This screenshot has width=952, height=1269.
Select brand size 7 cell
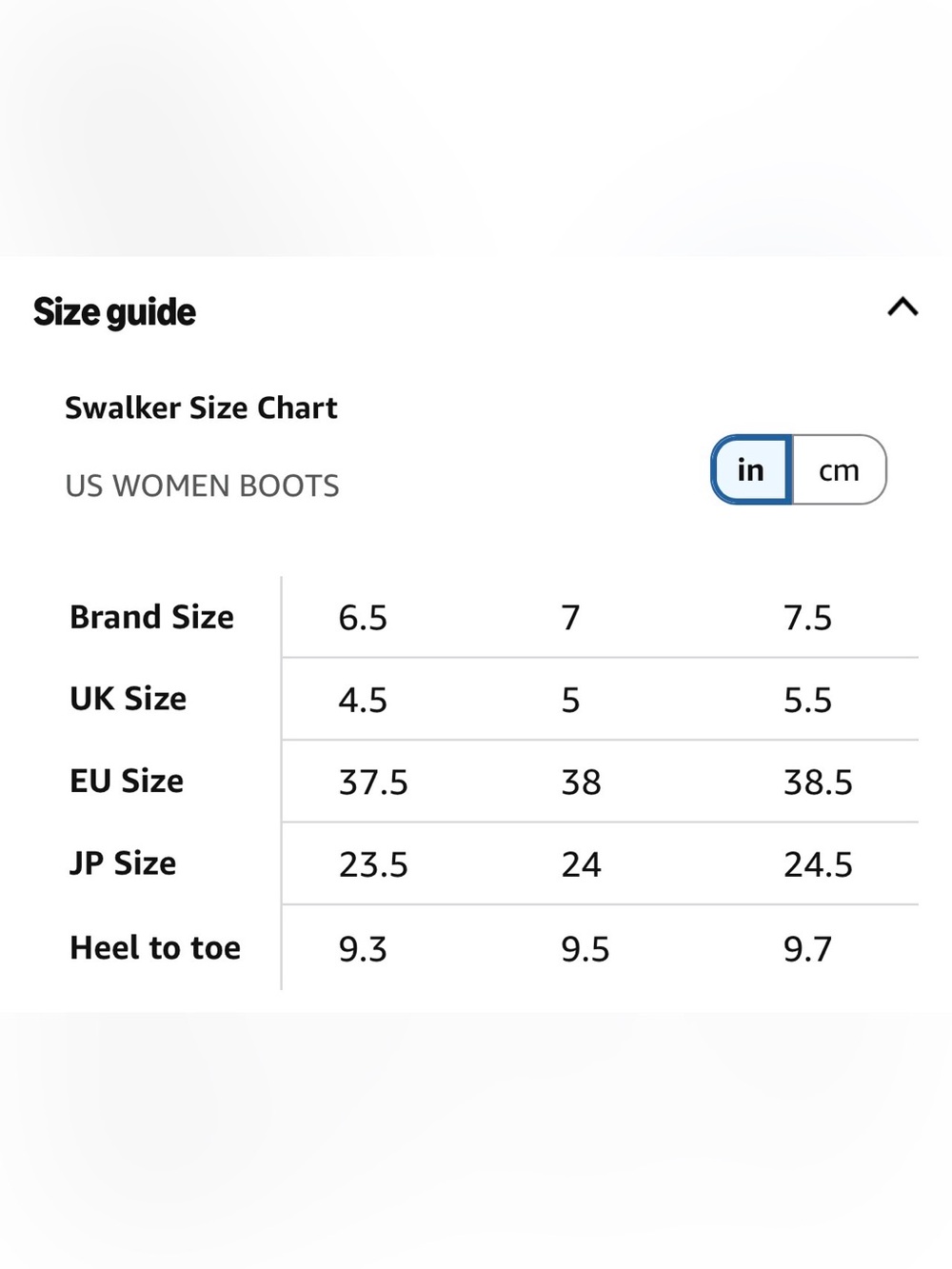coord(570,618)
